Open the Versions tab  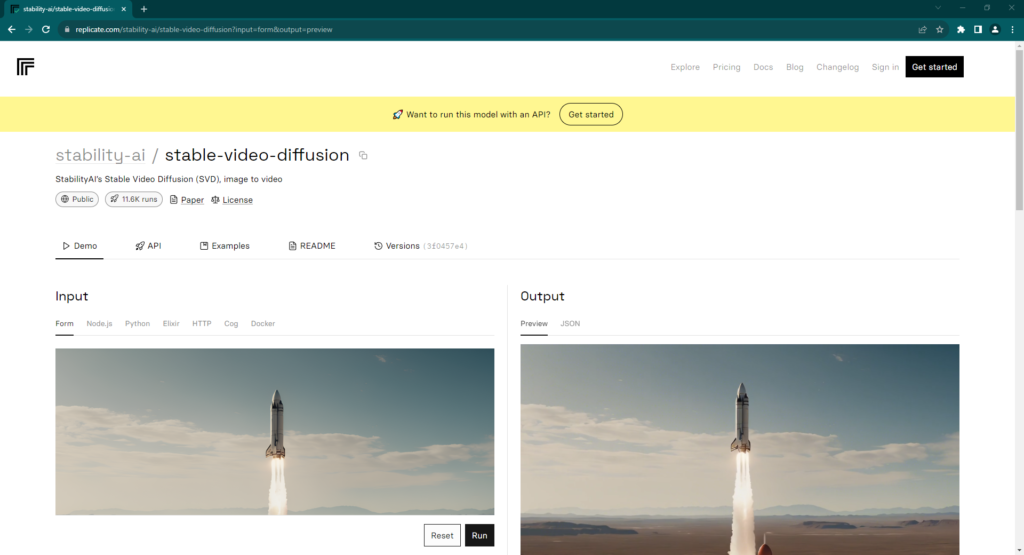coord(420,246)
